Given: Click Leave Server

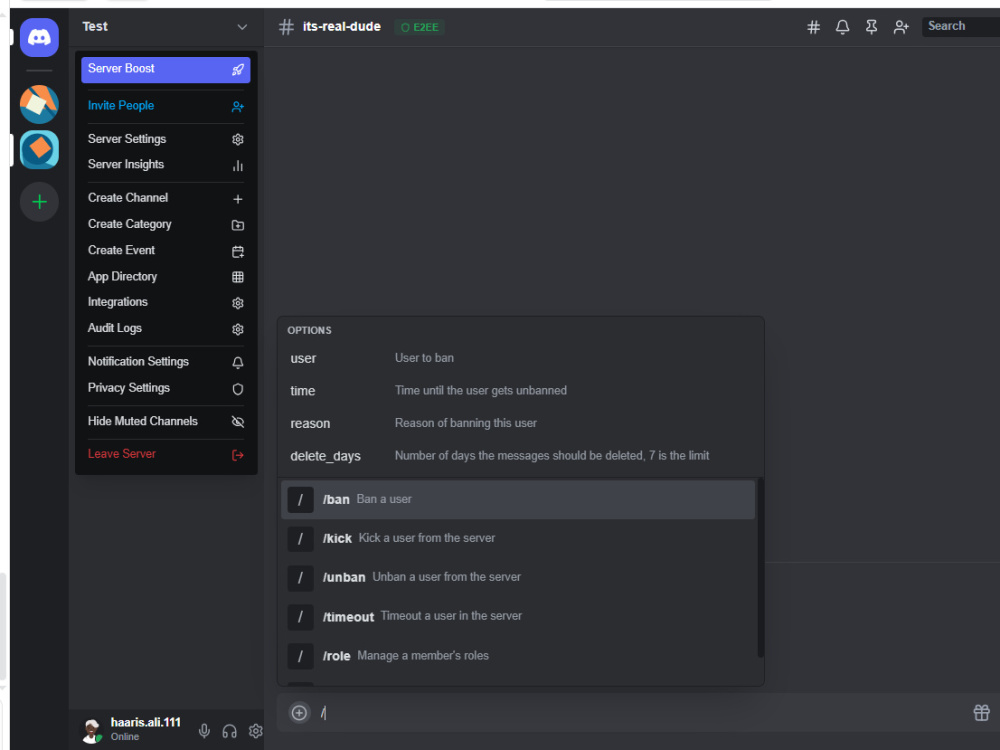Looking at the screenshot, I should [x=166, y=454].
